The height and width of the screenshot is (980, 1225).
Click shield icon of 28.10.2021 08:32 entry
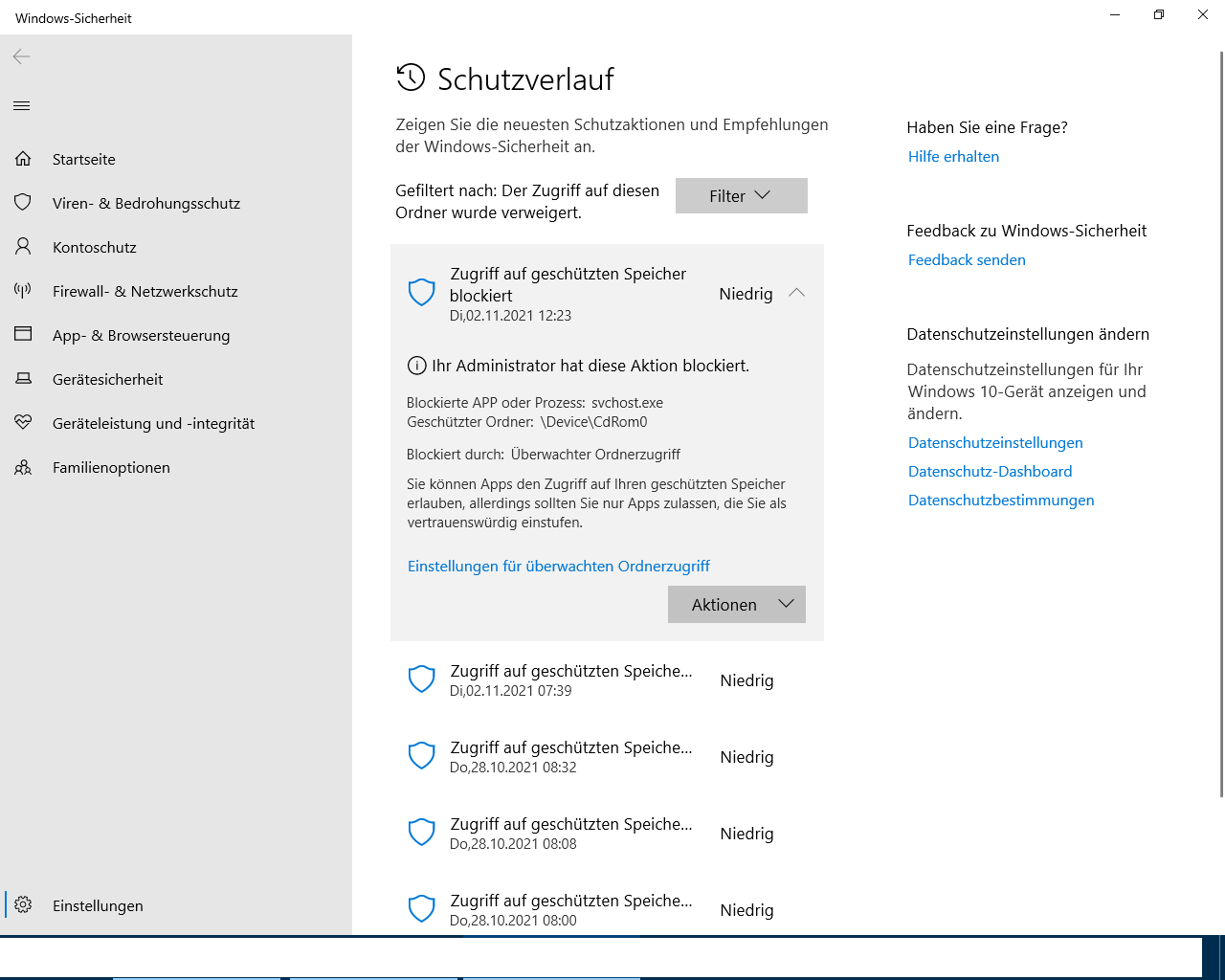tap(422, 756)
